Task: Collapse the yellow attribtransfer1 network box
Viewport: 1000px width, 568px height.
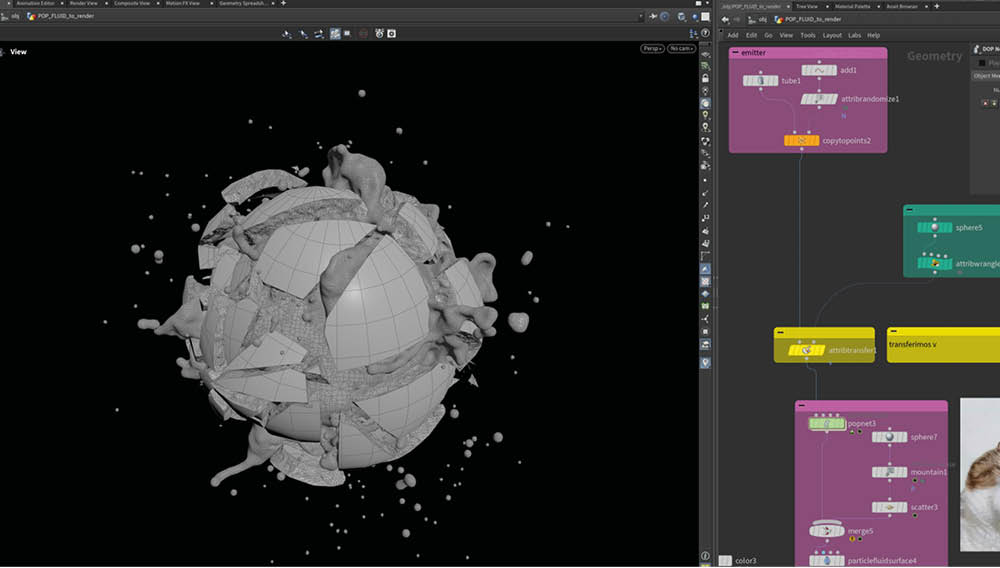Action: (781, 333)
